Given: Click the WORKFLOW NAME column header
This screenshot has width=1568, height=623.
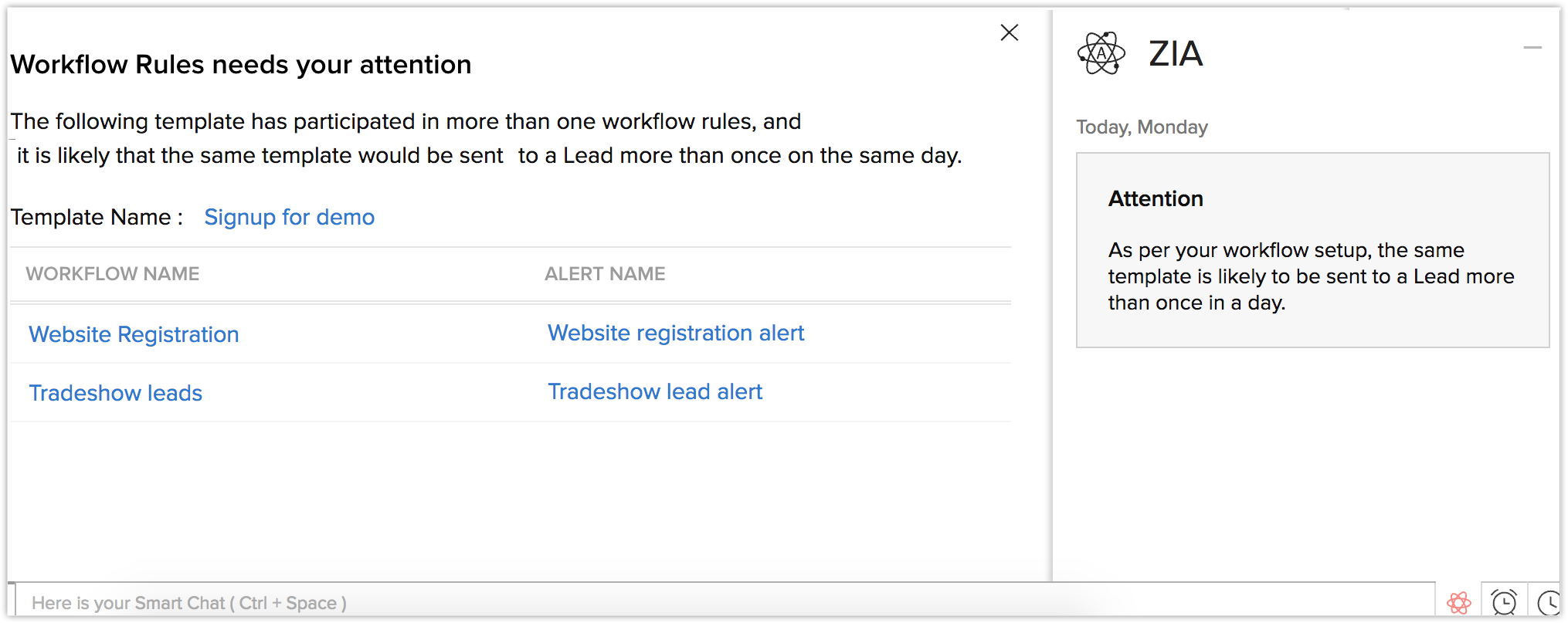Looking at the screenshot, I should pos(113,274).
